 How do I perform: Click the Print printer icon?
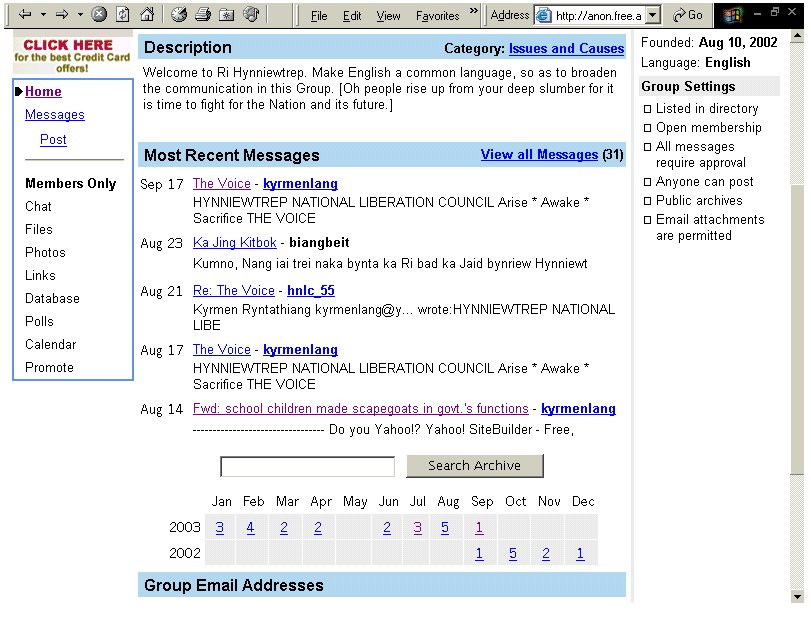point(203,14)
